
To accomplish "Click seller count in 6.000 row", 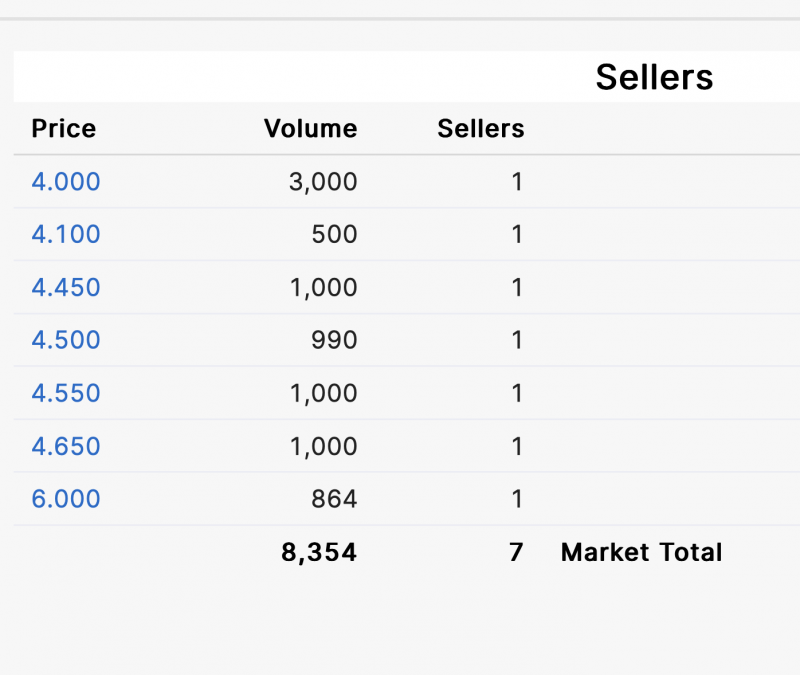I will click(517, 499).
